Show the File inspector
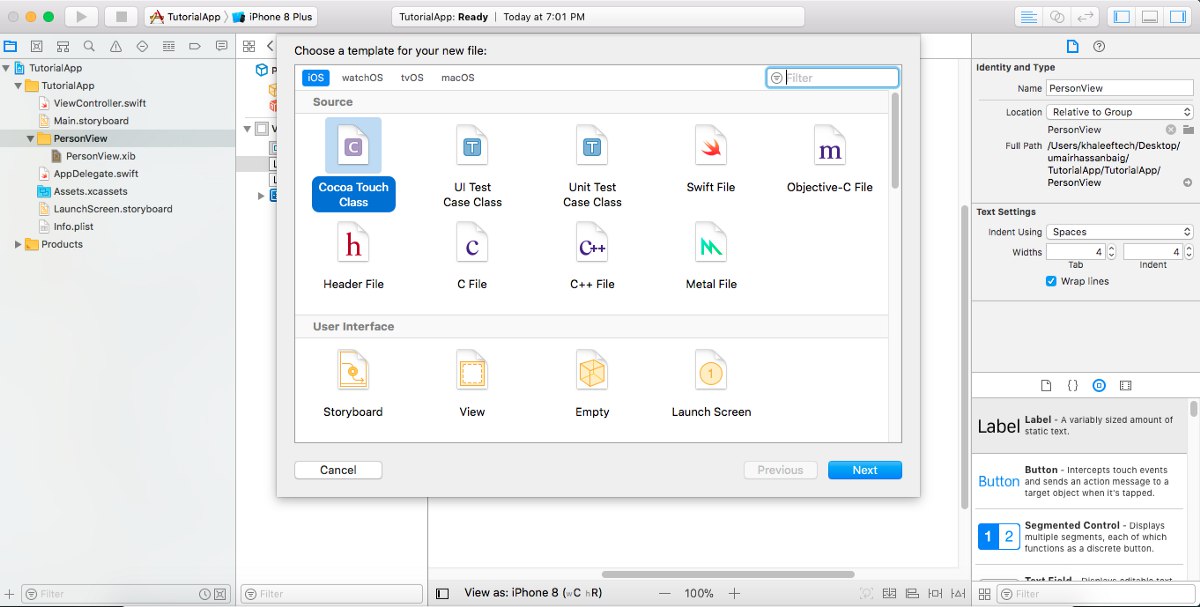Screen dimensions: 1200x607 [x=1073, y=46]
